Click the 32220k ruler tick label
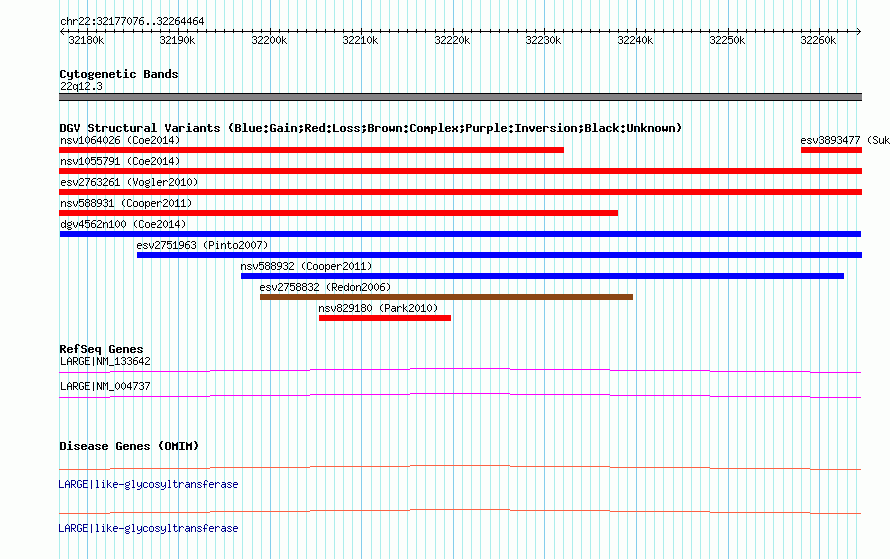Image resolution: width=890 pixels, height=559 pixels. point(452,40)
